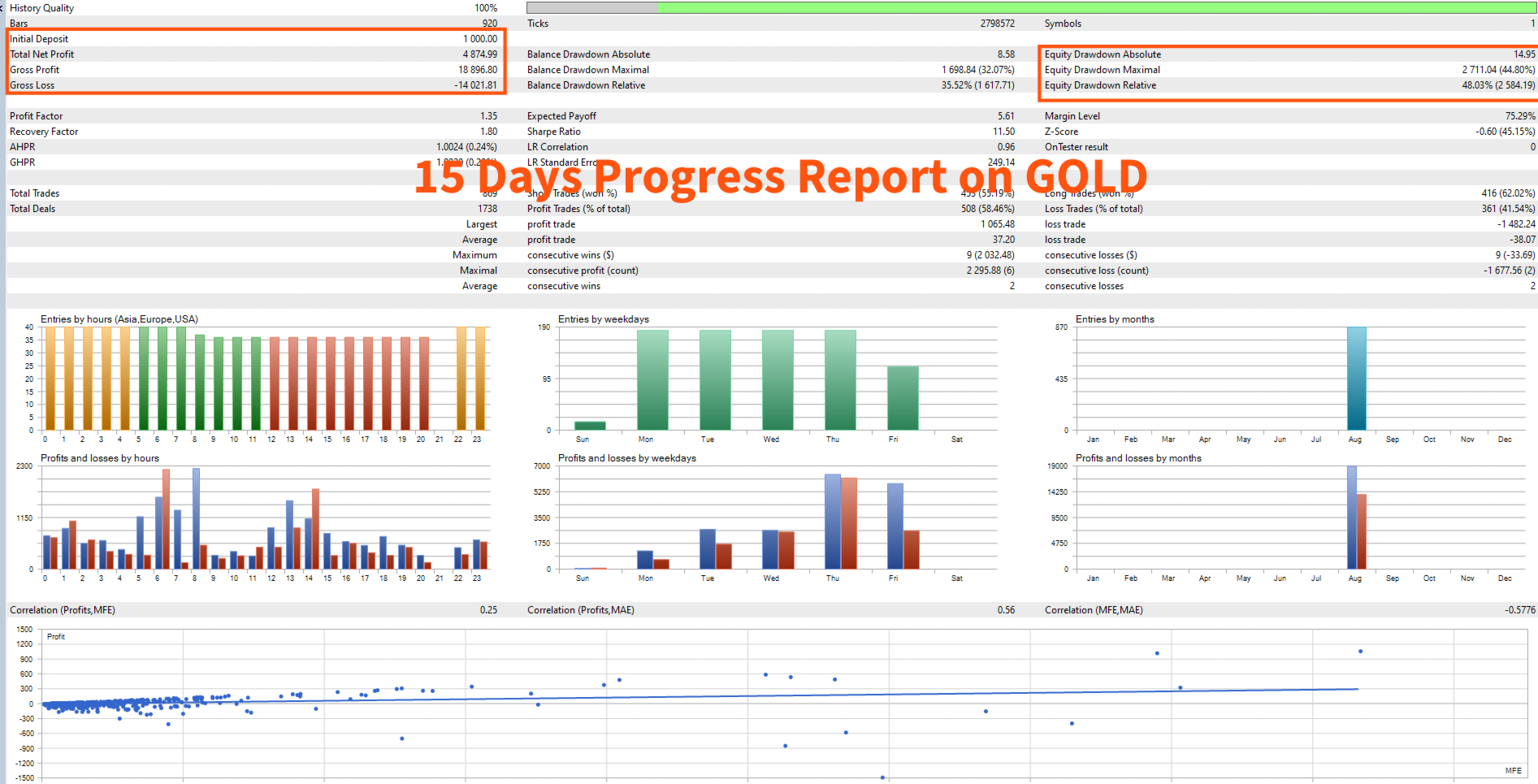Click the Correlation (Profits,MFE) value "0.25"

tap(488, 610)
